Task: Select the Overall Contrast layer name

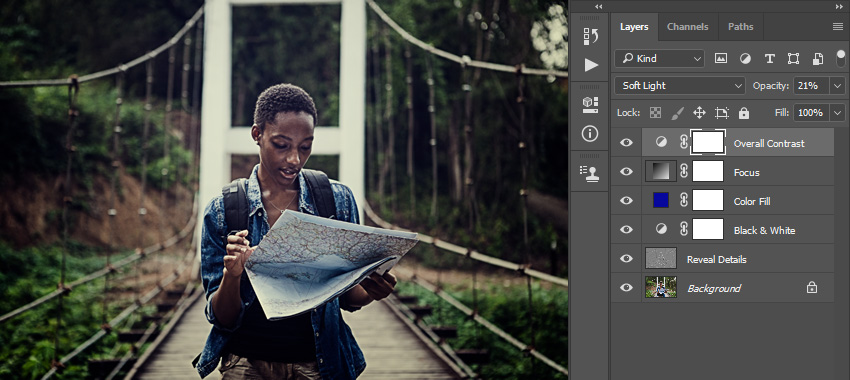Action: (769, 144)
